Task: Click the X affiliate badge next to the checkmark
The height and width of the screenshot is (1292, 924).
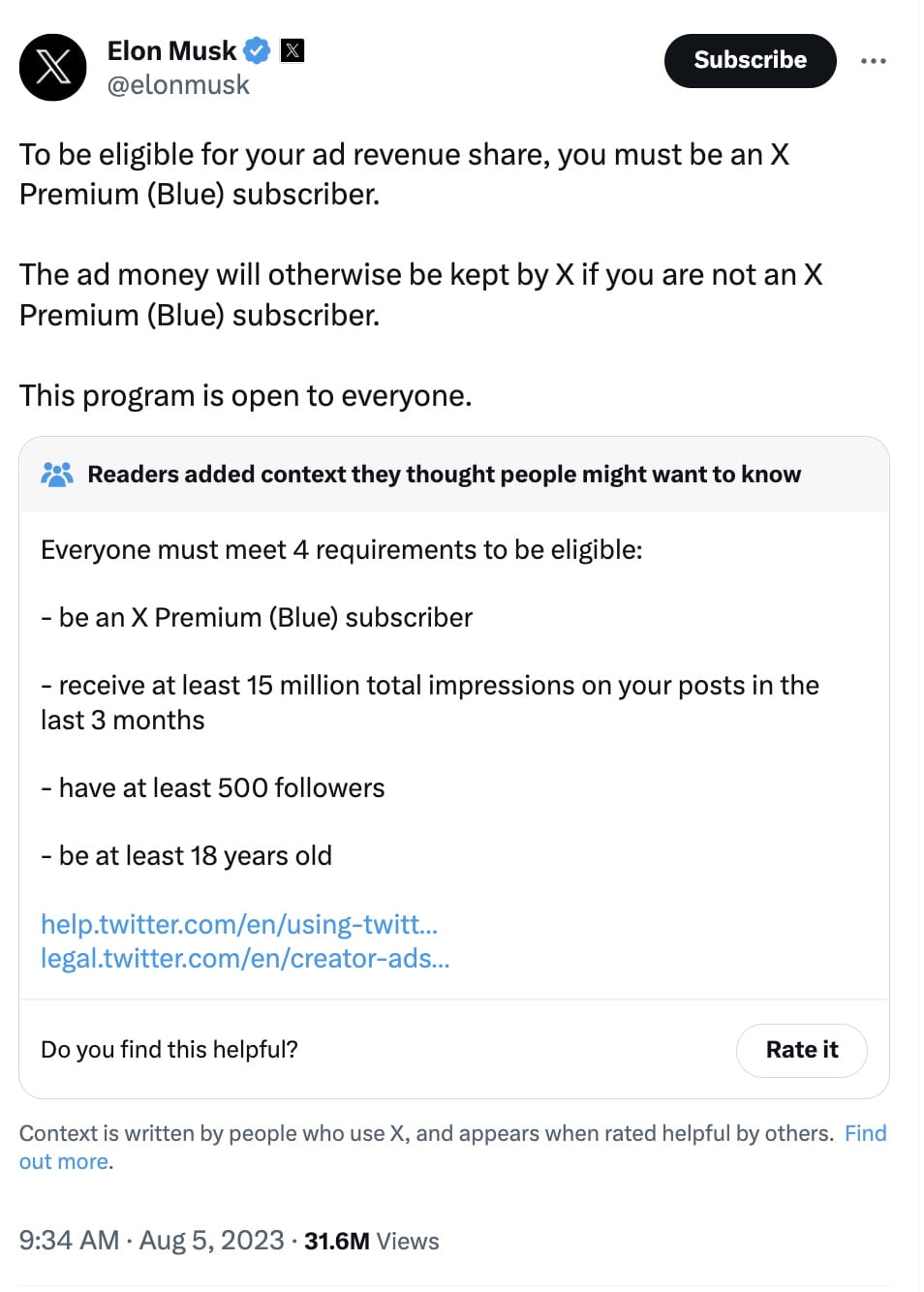Action: (291, 51)
